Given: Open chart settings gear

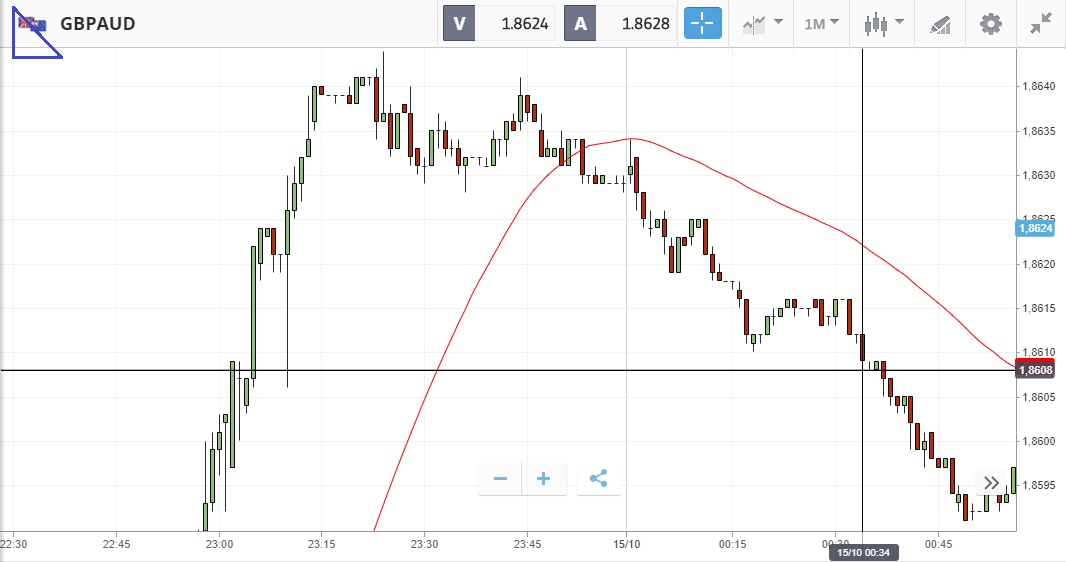Looking at the screenshot, I should click(x=990, y=23).
